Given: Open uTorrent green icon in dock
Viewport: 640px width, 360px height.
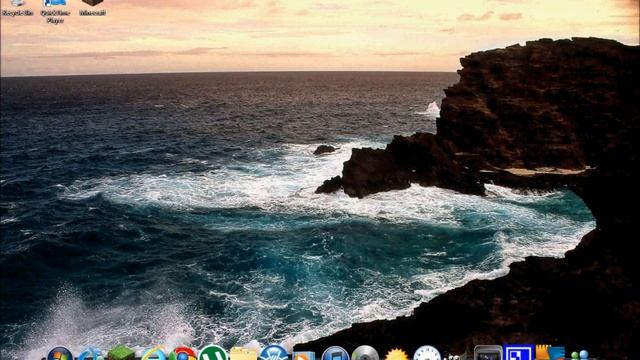Looking at the screenshot, I should pyautogui.click(x=213, y=353).
